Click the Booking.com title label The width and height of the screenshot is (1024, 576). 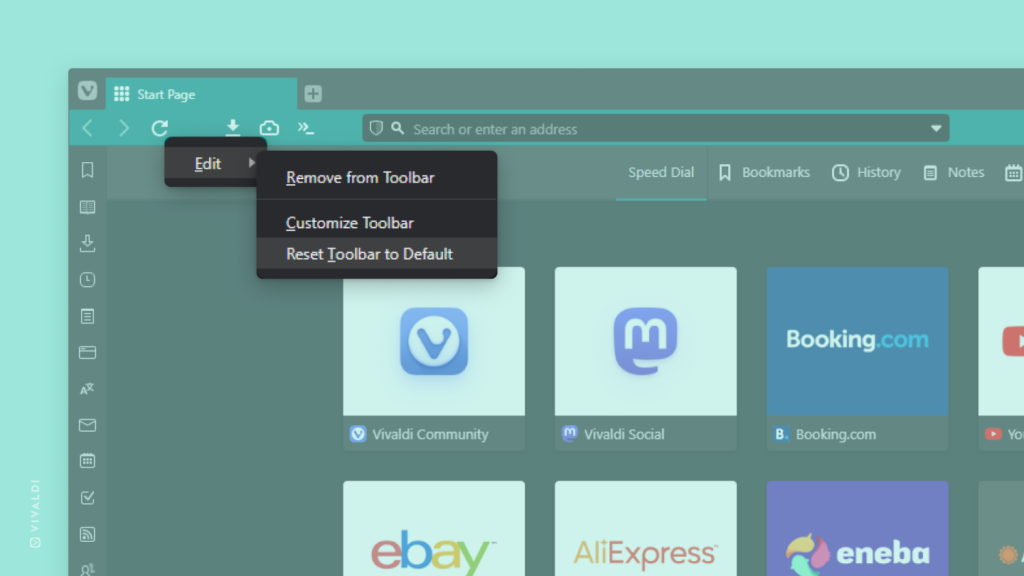click(836, 434)
